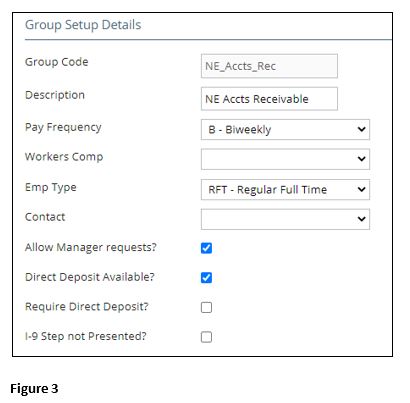Open the Workers Comp dropdown
The width and height of the screenshot is (410, 403).
point(285,159)
